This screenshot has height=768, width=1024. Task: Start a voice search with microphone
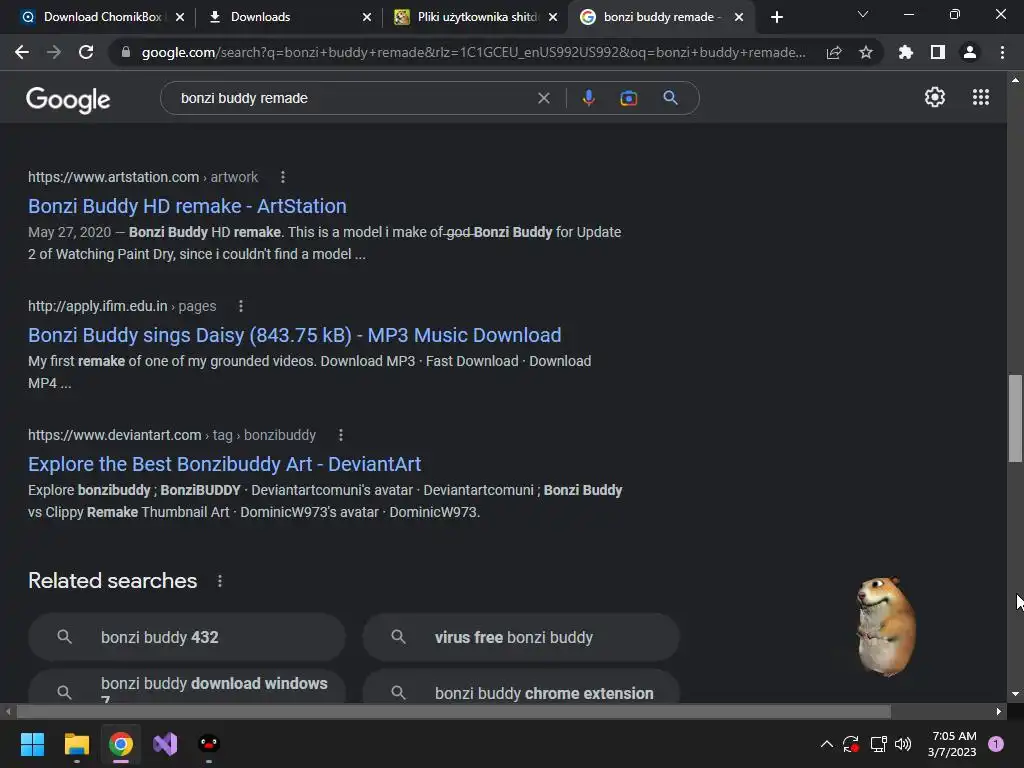[588, 98]
